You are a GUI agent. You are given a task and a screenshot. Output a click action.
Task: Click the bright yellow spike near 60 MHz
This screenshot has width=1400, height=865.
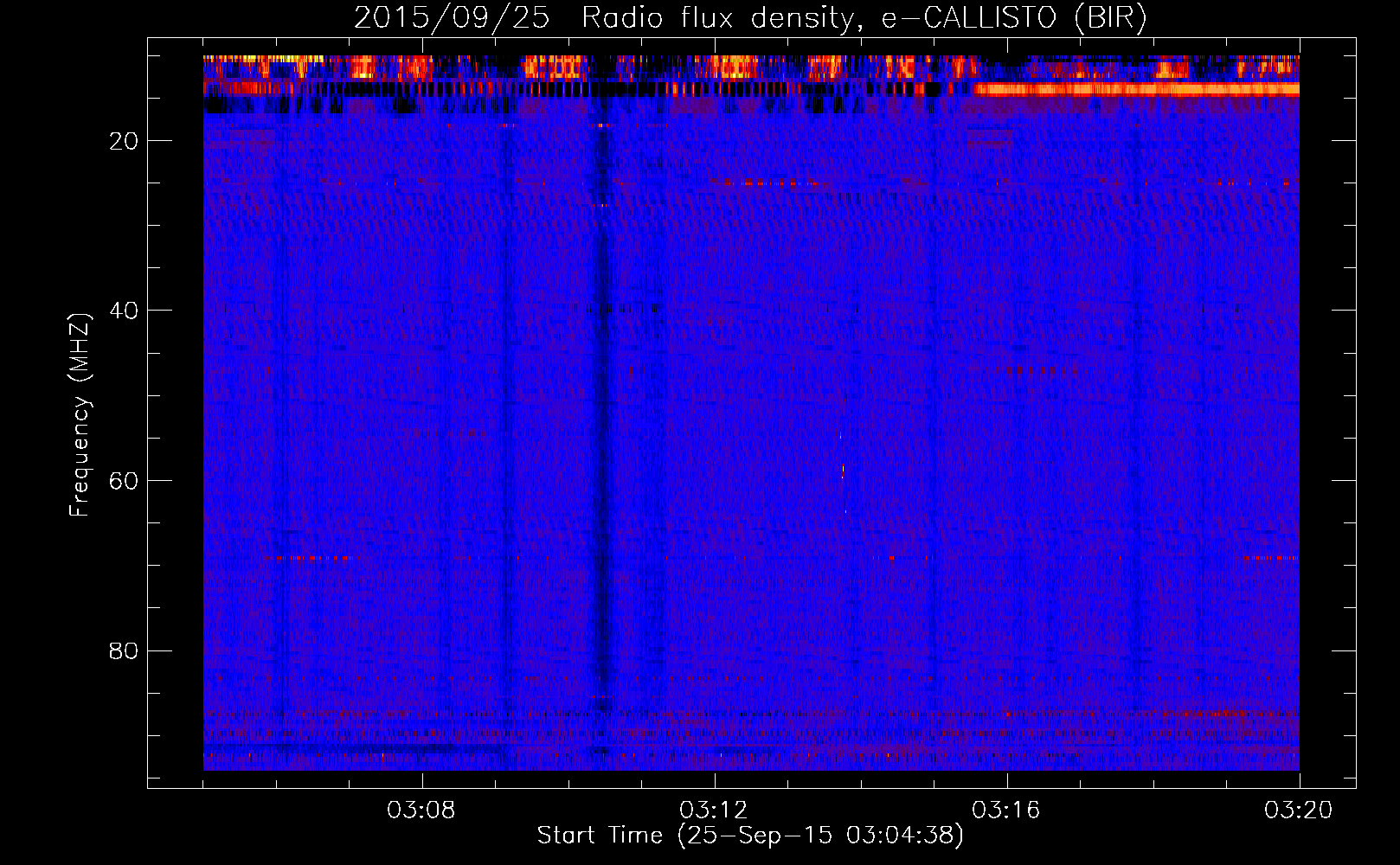tap(843, 470)
